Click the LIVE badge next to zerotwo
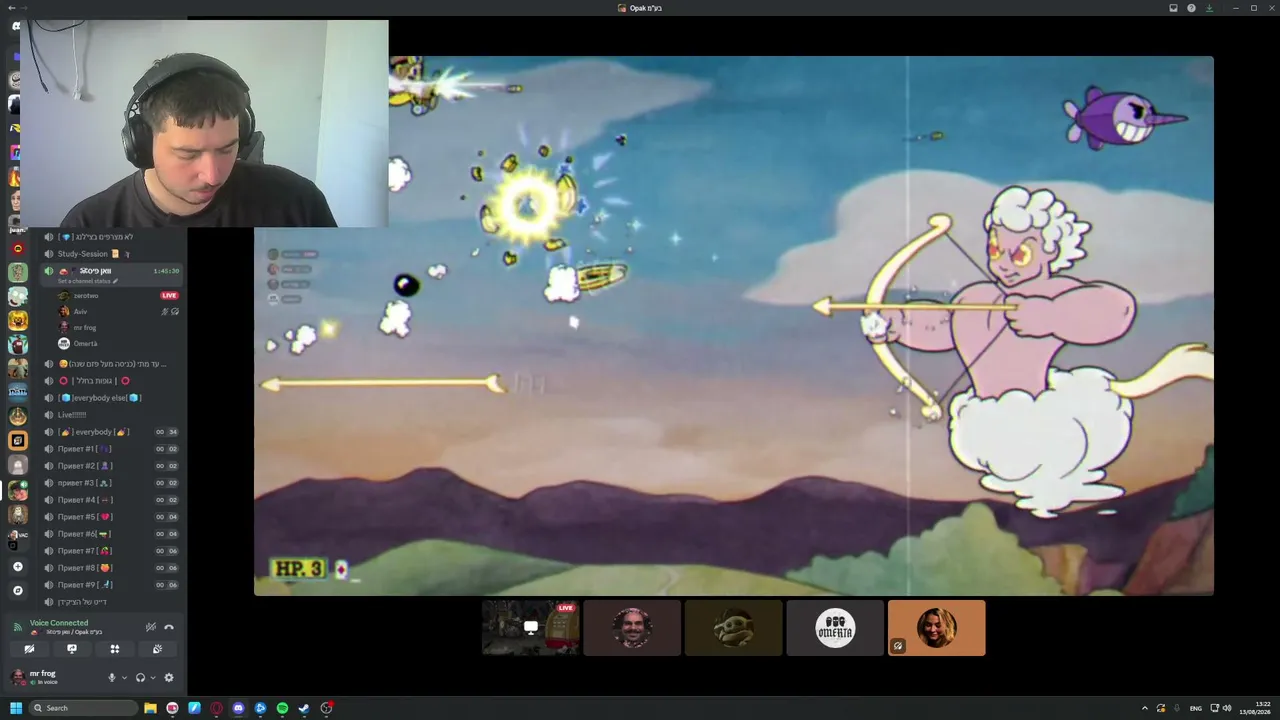 [169, 296]
